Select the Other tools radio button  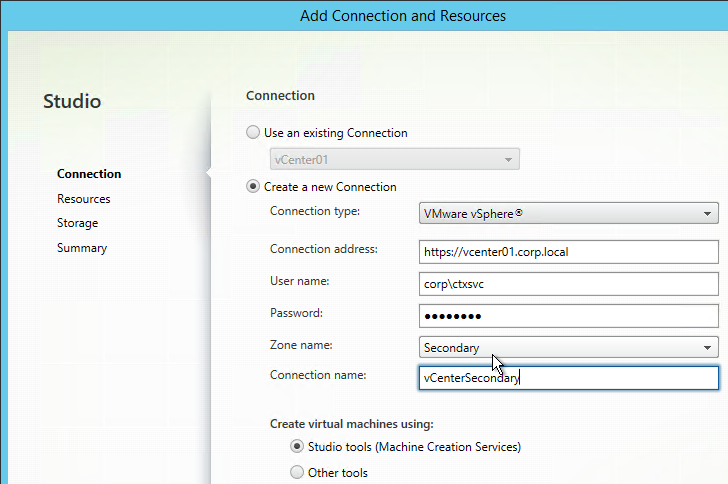coord(297,473)
